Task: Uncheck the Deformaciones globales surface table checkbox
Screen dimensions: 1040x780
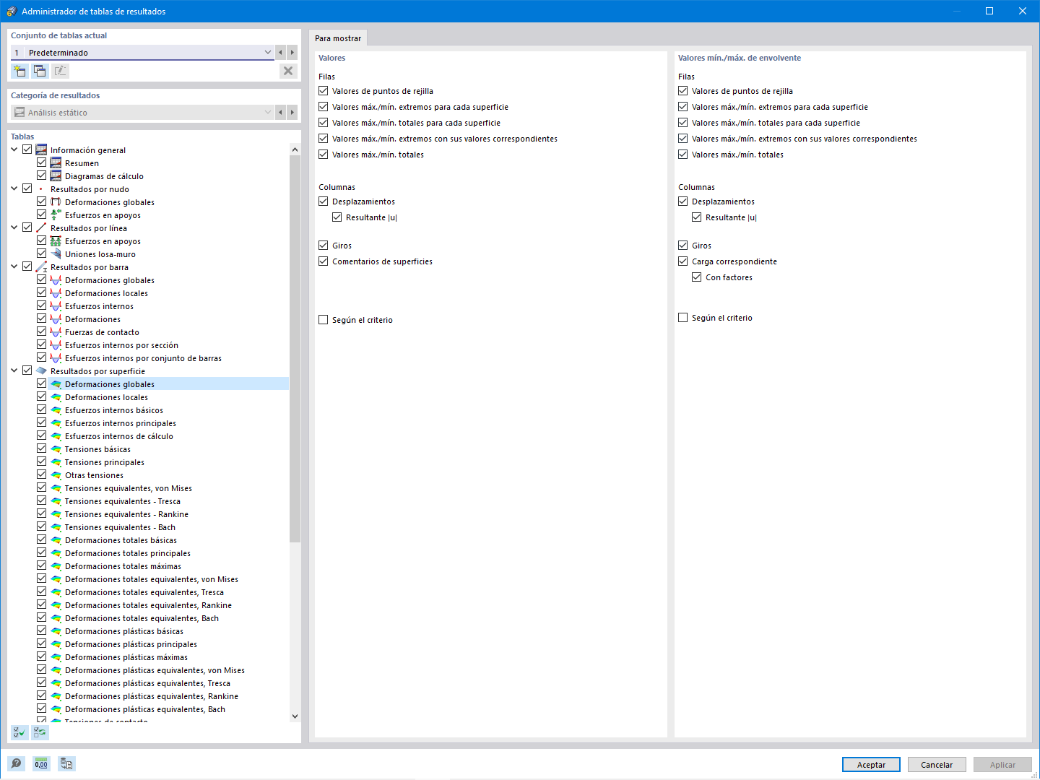Action: [x=41, y=384]
